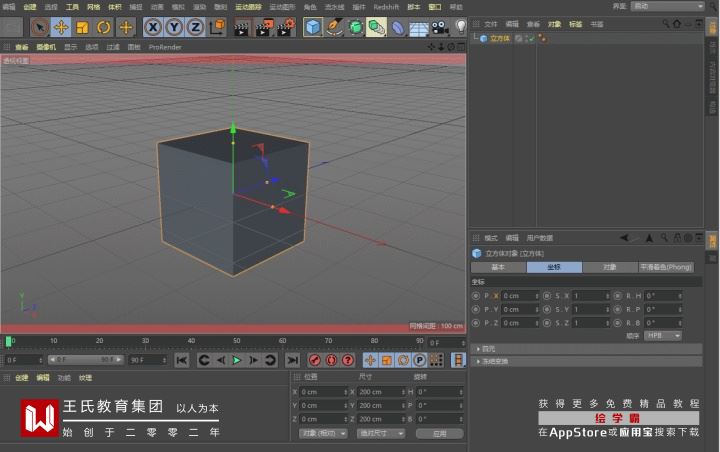Select the Rotate tool in toolbar
This screenshot has height=452, width=720.
pos(103,27)
